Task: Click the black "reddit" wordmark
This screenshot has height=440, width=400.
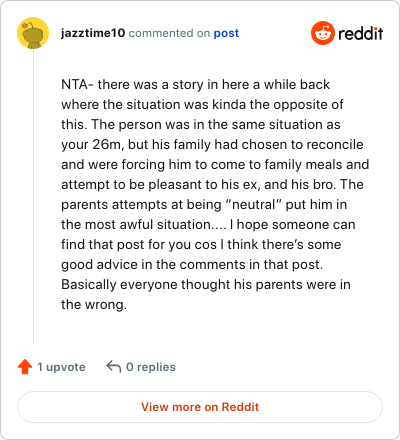Action: 361,33
